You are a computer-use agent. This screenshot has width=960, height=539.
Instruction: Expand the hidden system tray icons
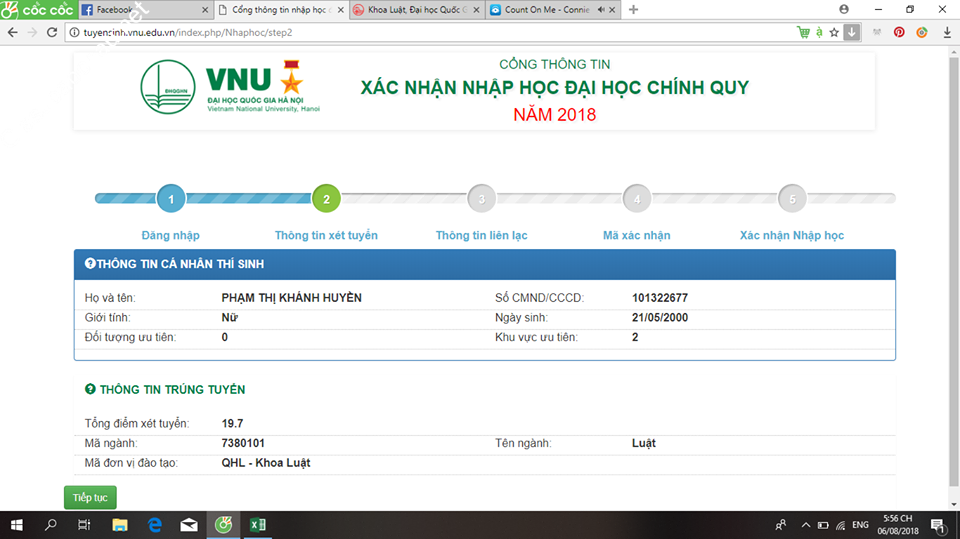[x=806, y=525]
